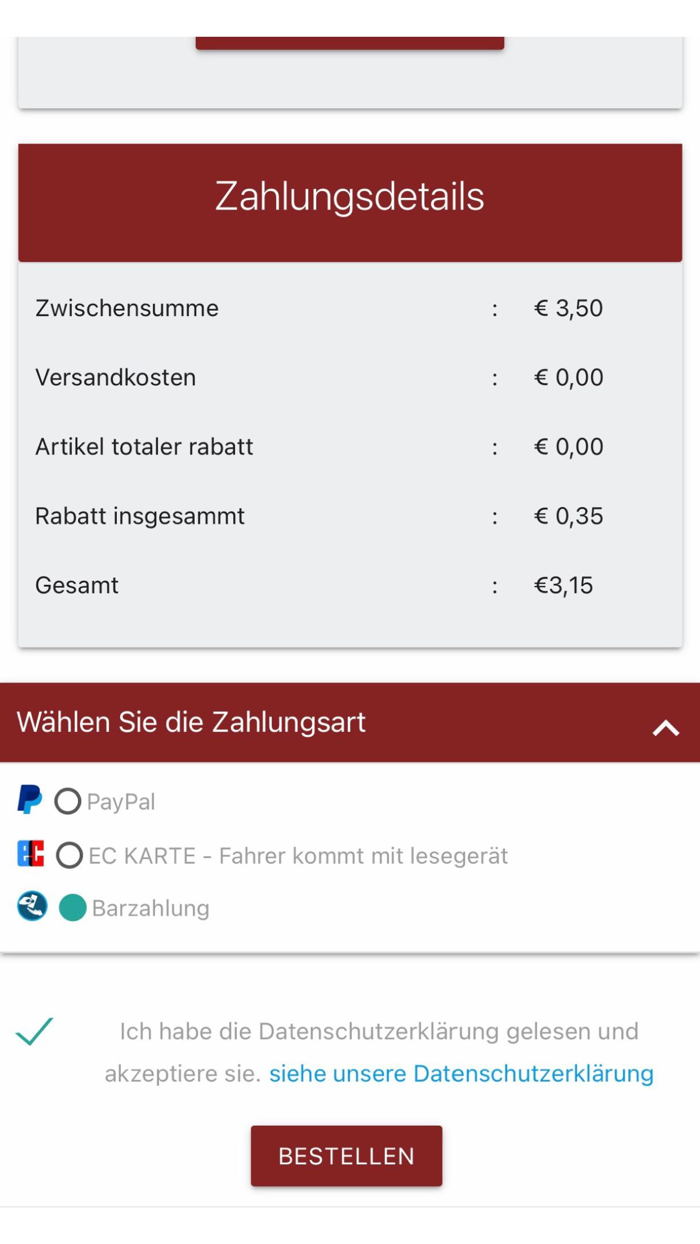
Task: Select the Barzahlung radio button
Action: pyautogui.click(x=70, y=907)
